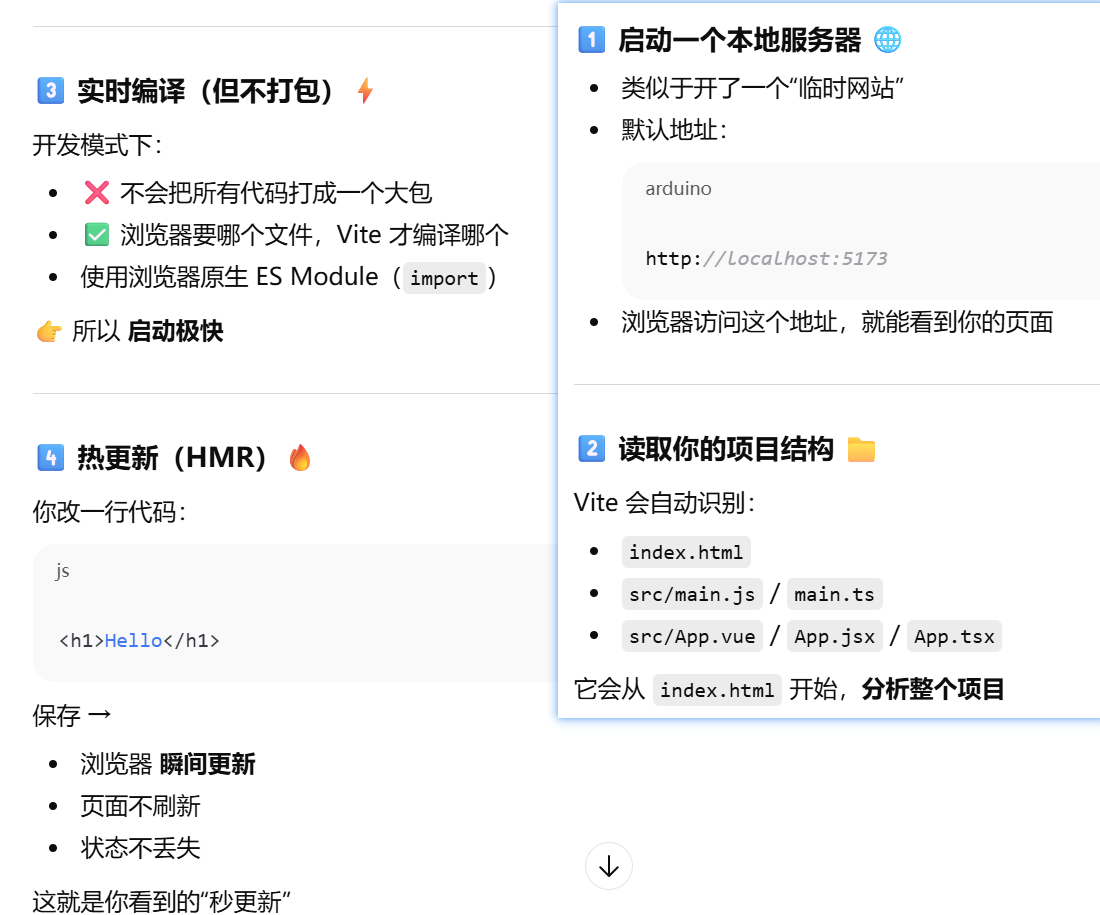This screenshot has width=1100, height=915.
Task: Click the 'index.html' list item code
Action: coord(686,552)
